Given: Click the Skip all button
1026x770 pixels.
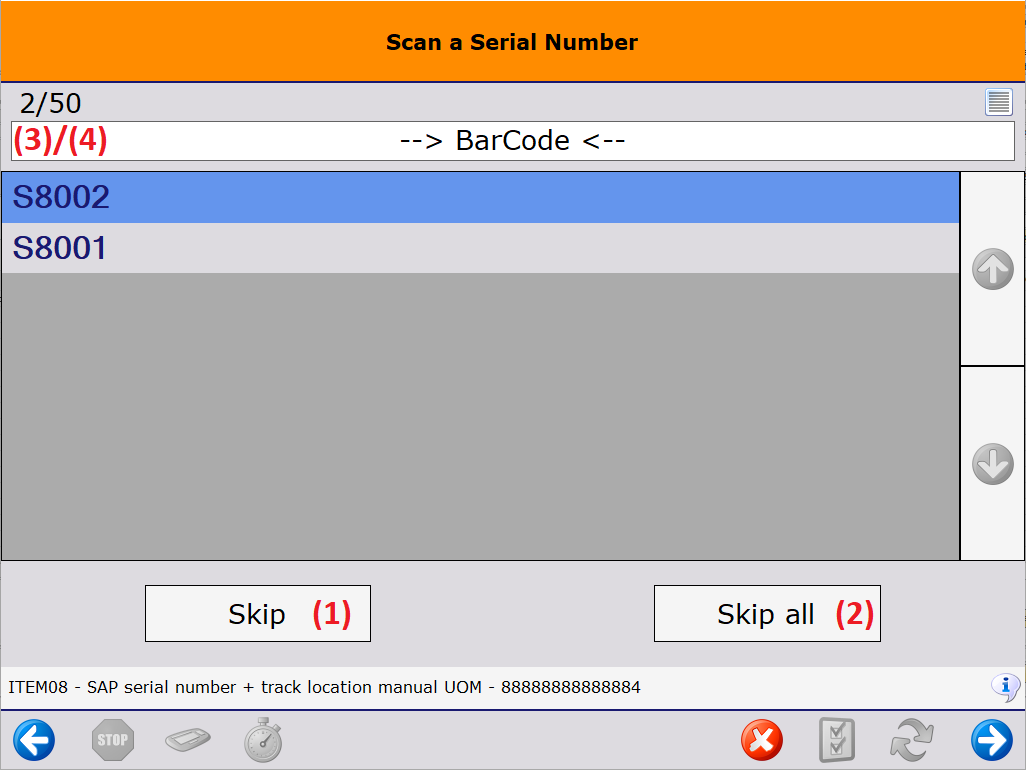Looking at the screenshot, I should point(767,613).
